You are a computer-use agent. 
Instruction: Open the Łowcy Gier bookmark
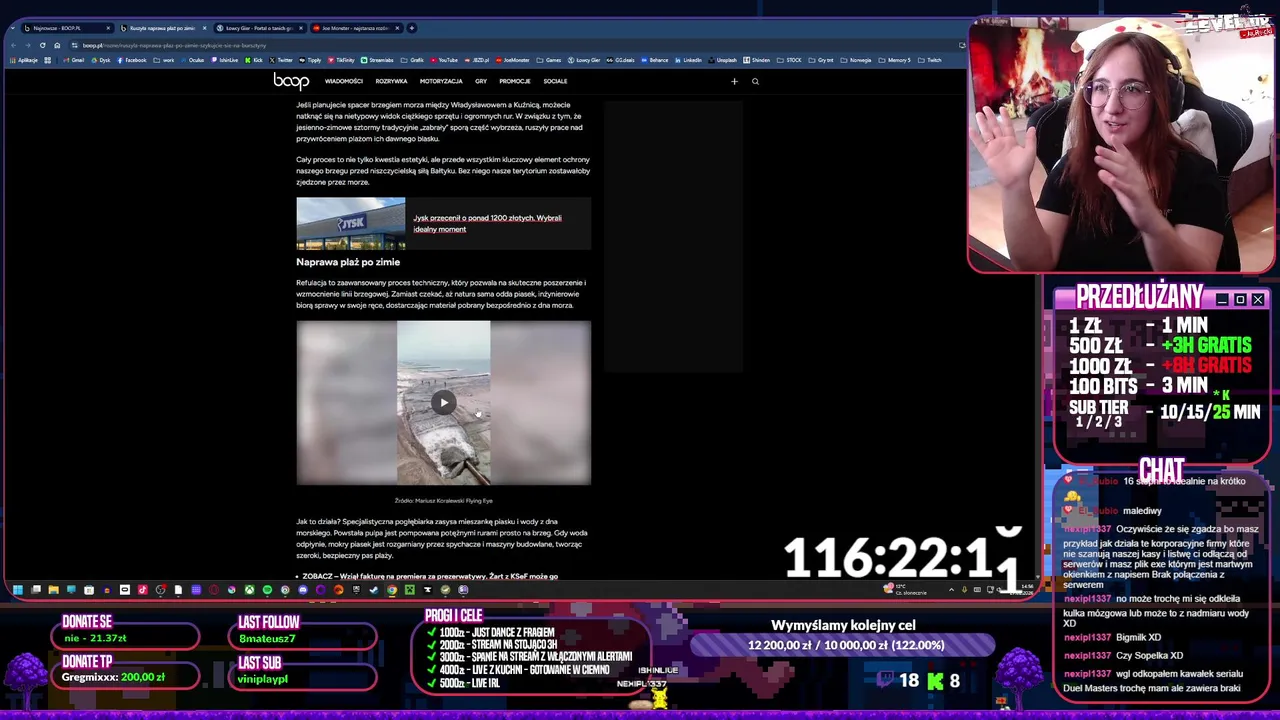coord(584,60)
